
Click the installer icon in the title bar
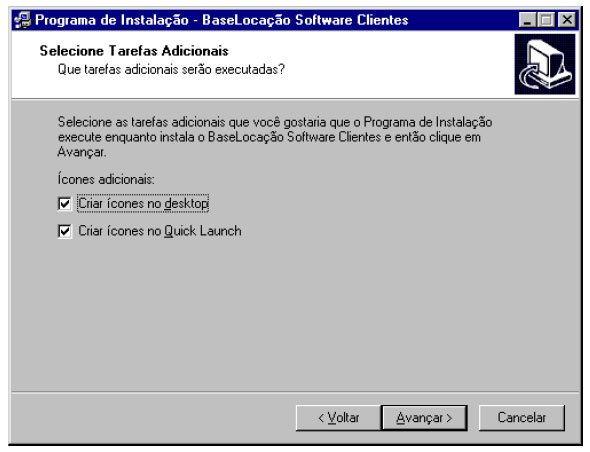pyautogui.click(x=22, y=20)
